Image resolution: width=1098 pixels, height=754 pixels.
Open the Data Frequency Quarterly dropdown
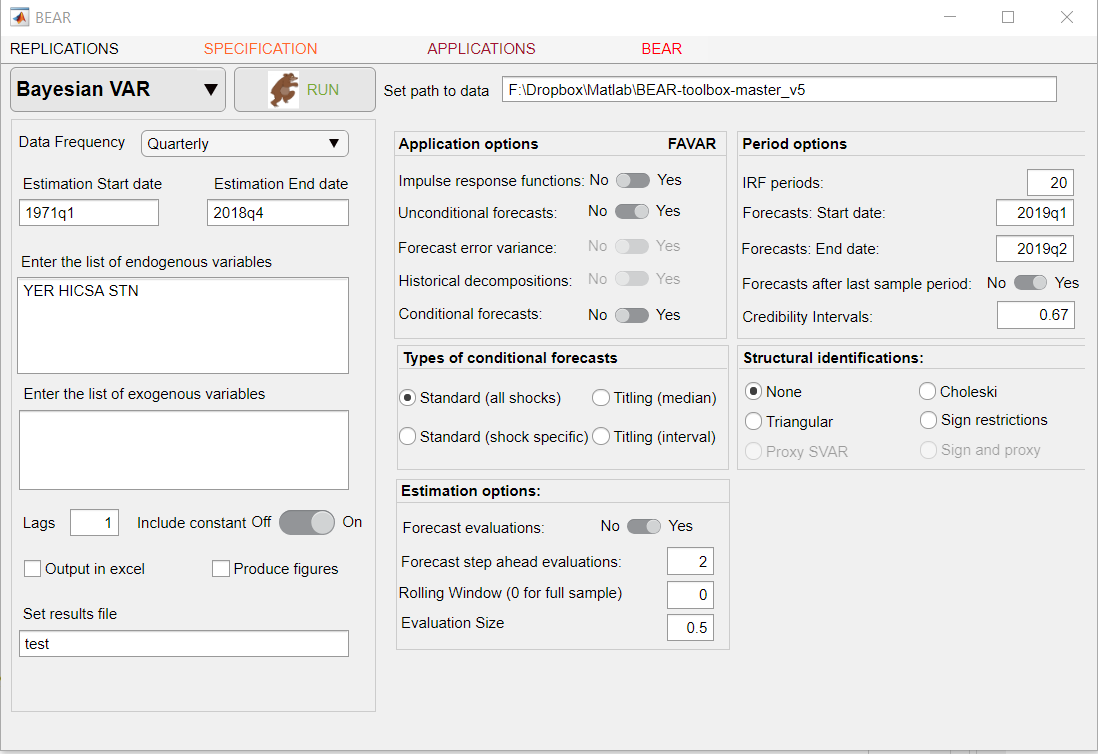tap(244, 144)
